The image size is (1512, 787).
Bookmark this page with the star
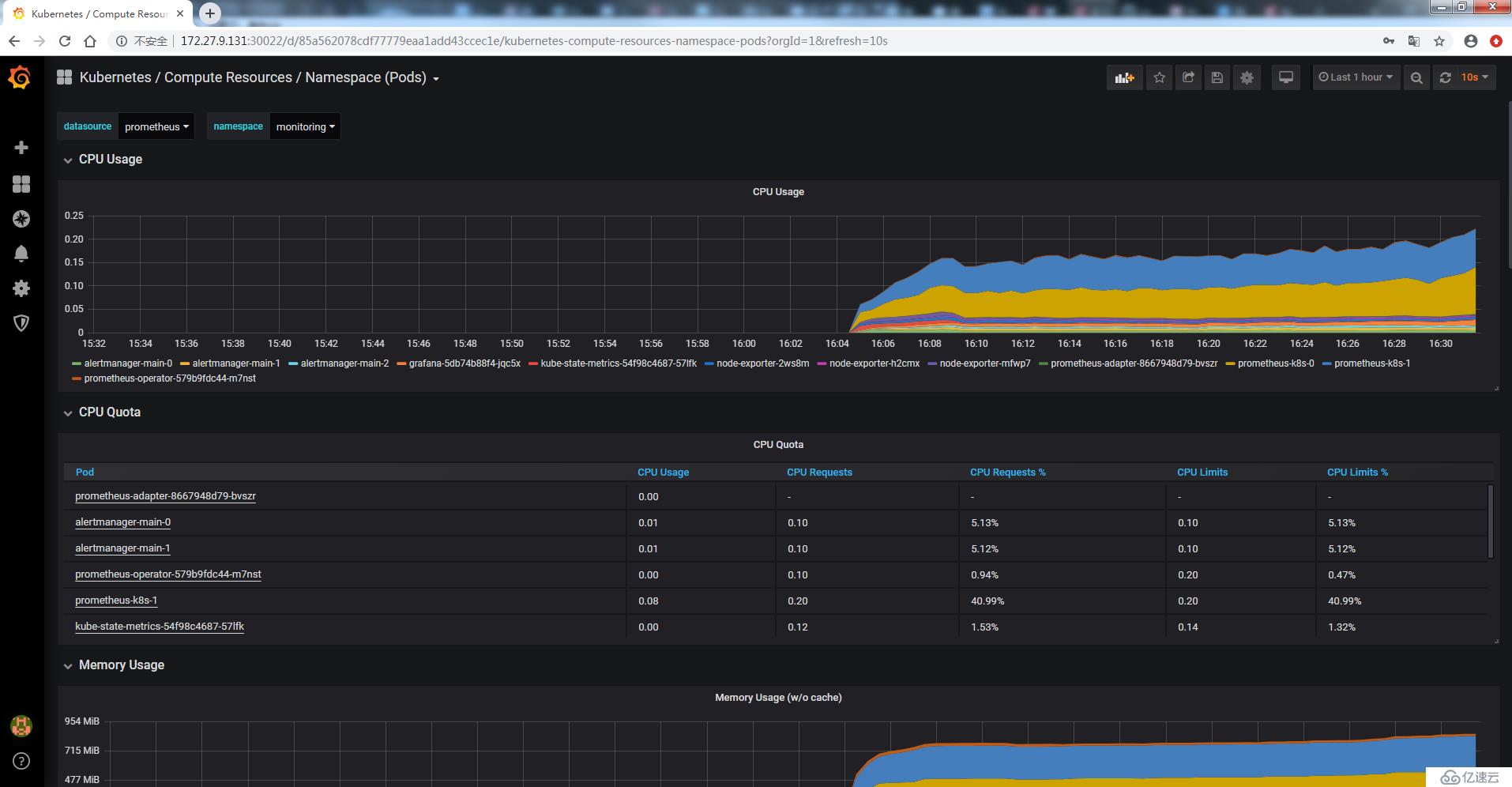1439,41
